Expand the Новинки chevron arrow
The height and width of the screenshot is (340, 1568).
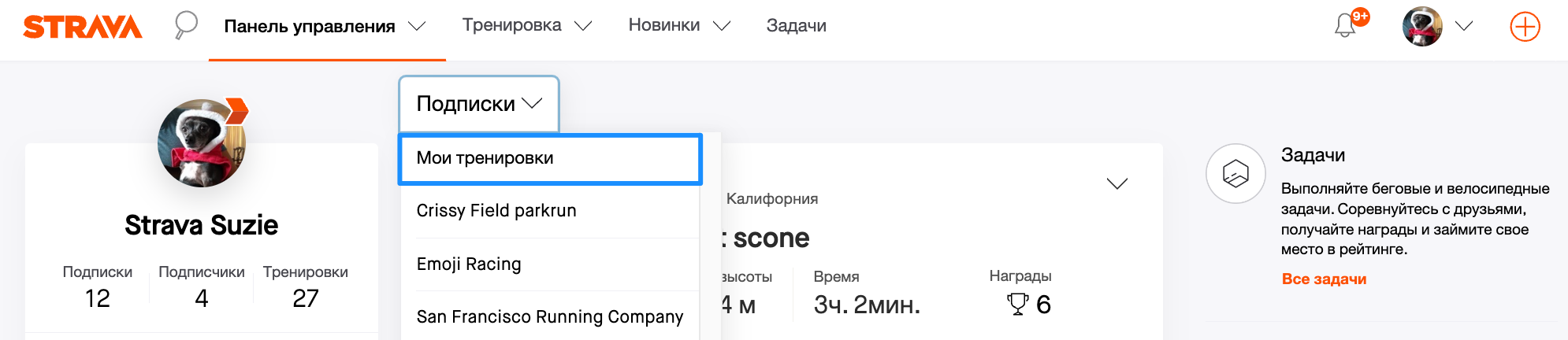tap(722, 26)
